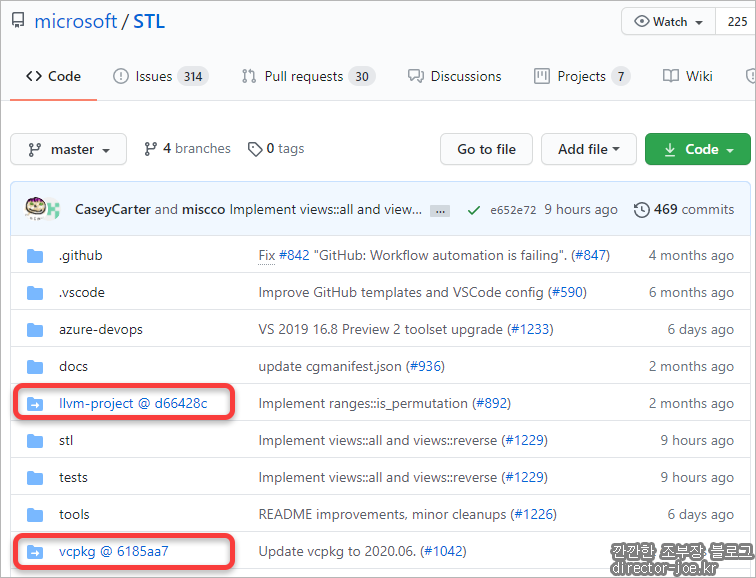Open the tools folder

[x=74, y=514]
